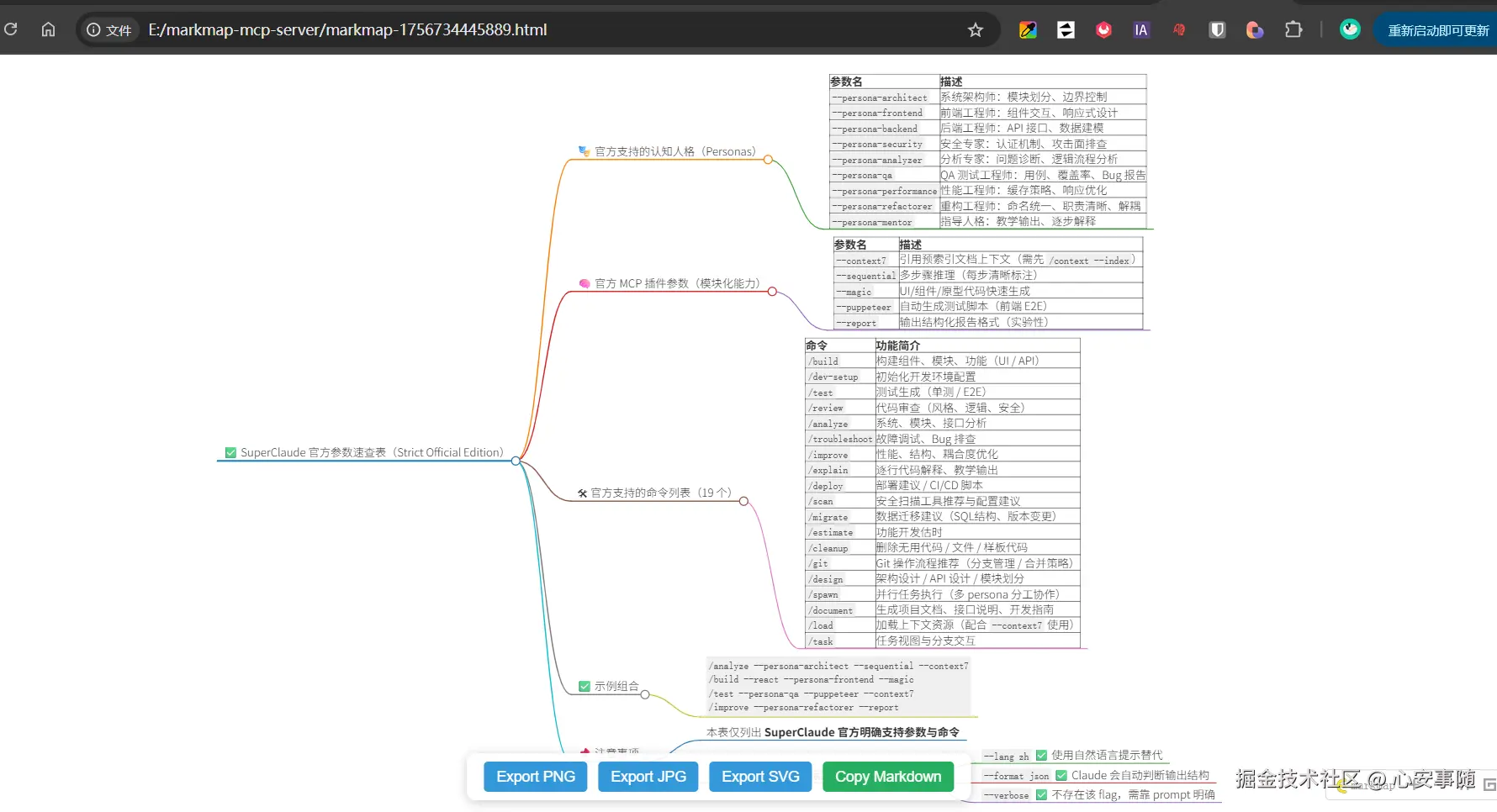
Task: Open the gray shield extension icon
Action: point(1217,30)
